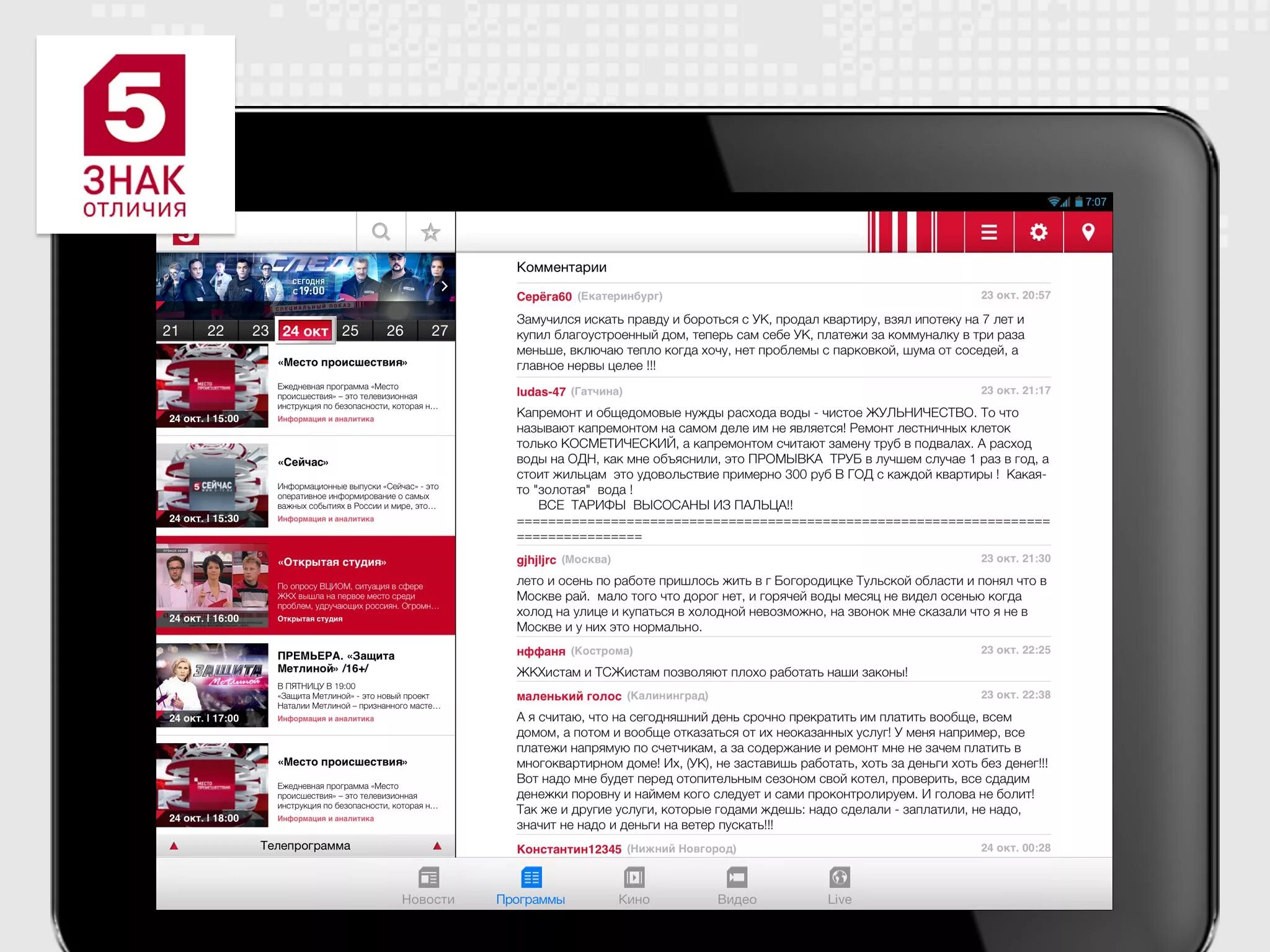The width and height of the screenshot is (1270, 952).
Task: Open user Константин12345 profile name
Action: pos(569,849)
